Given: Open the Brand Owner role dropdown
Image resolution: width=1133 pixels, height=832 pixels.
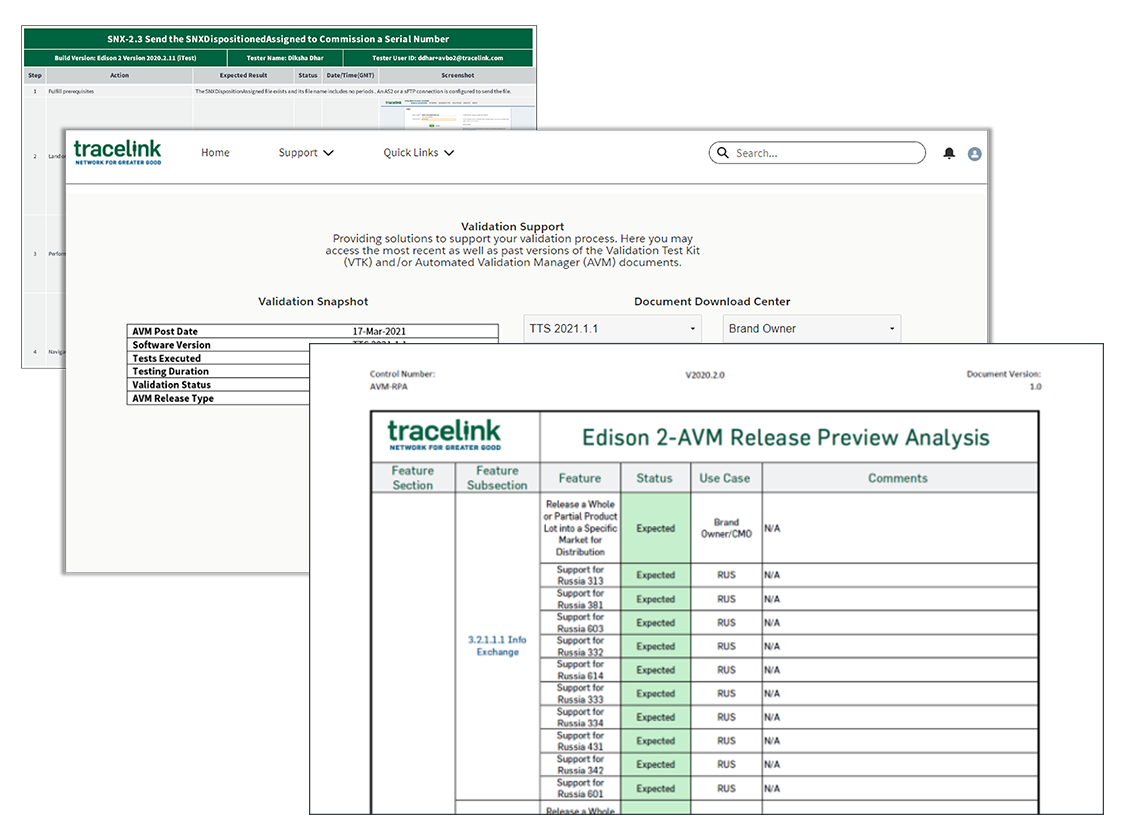Looking at the screenshot, I should [x=811, y=329].
